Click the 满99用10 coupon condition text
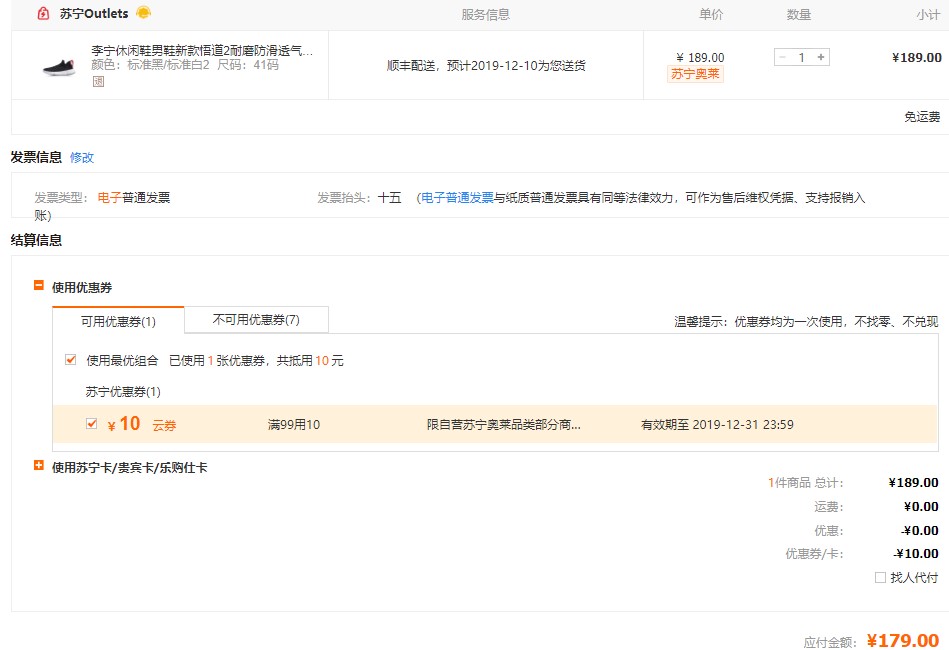 [x=294, y=425]
